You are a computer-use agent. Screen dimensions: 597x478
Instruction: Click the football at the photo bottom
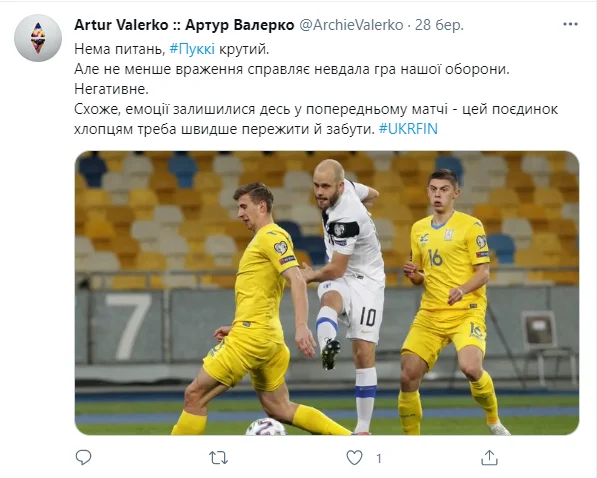[266, 427]
